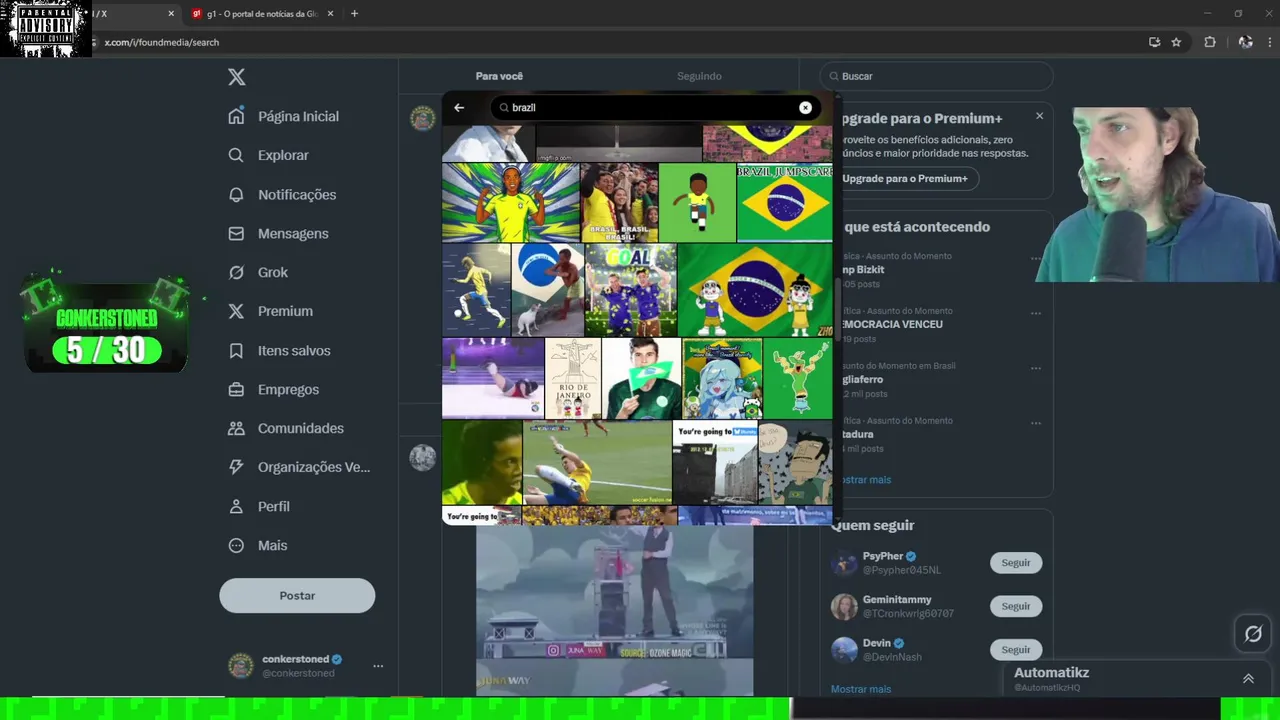Open the Perfil person icon

click(x=236, y=506)
